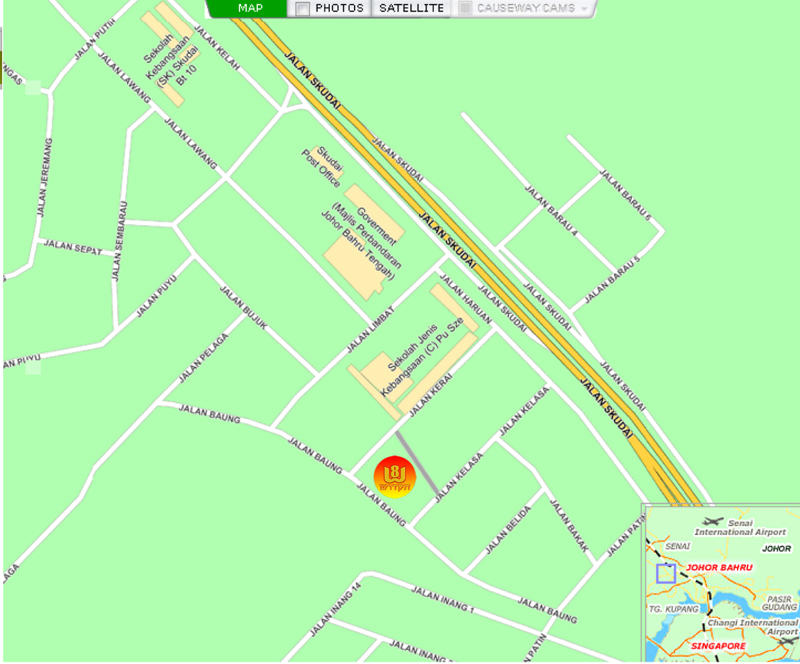This screenshot has height=664, width=800.
Task: Click SINGAPORE label in the minimap
Action: pos(718,646)
